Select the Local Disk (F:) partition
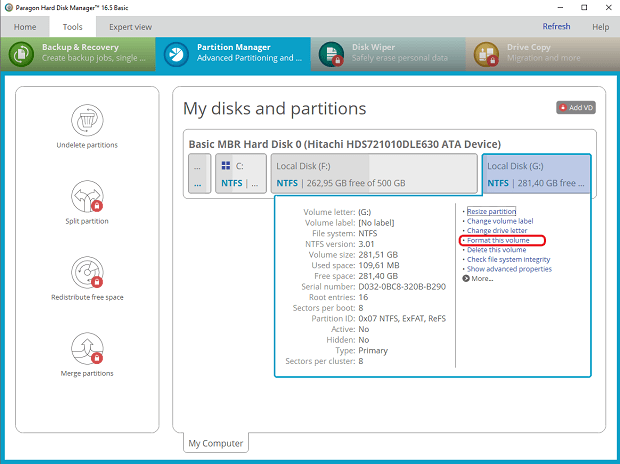Screen dimensions: 620x464 pos(374,174)
